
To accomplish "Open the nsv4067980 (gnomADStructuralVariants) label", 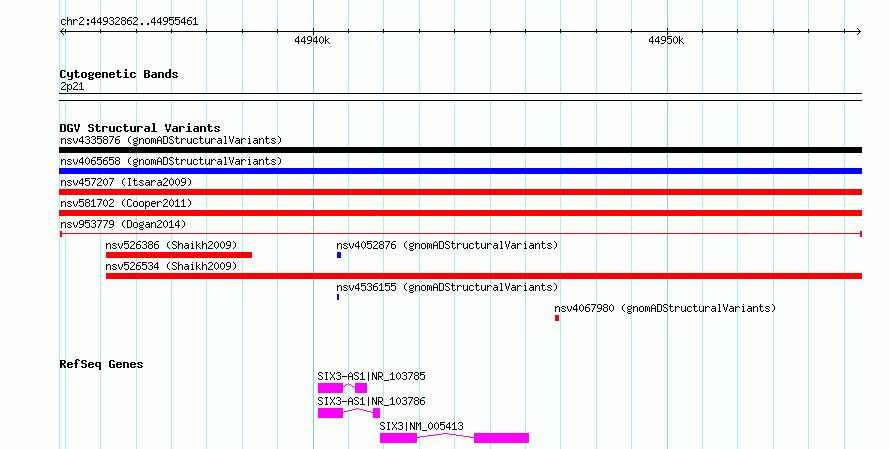I will point(665,308).
